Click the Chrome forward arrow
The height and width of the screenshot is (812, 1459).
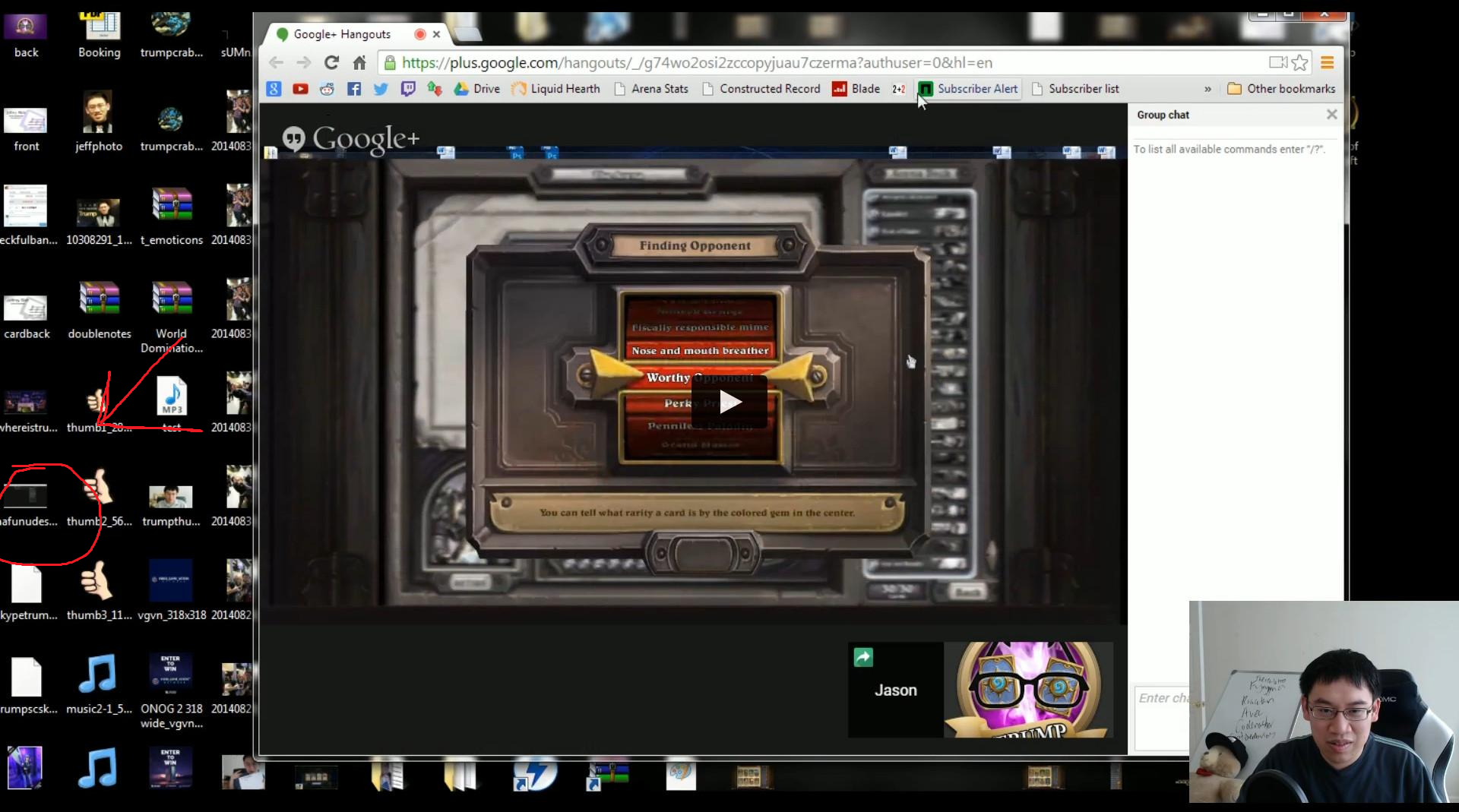(304, 62)
